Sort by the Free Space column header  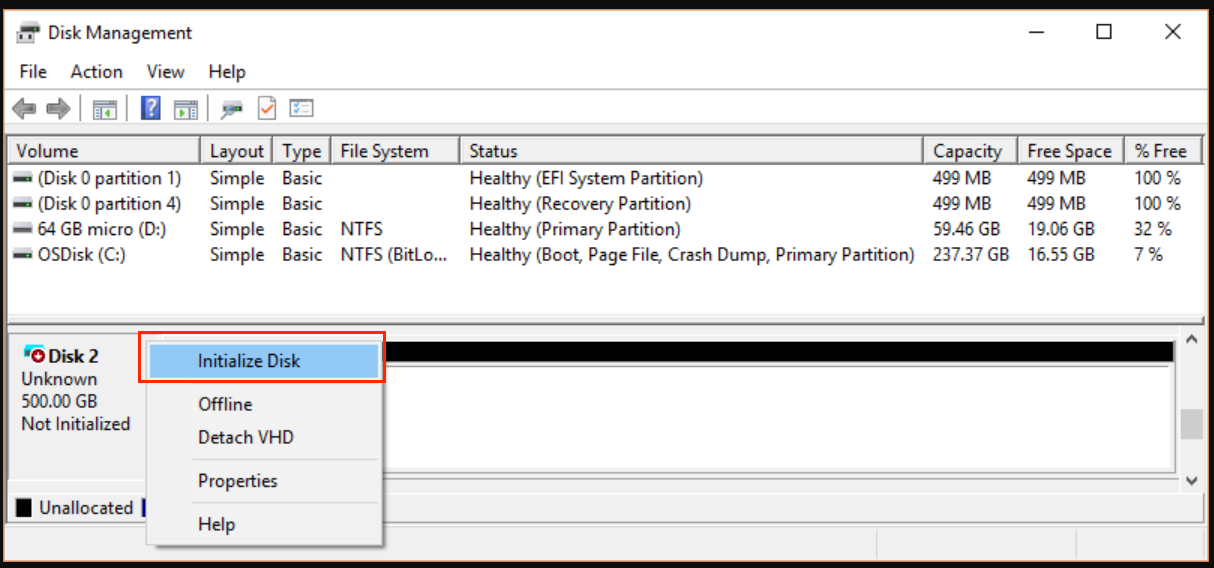point(1070,151)
